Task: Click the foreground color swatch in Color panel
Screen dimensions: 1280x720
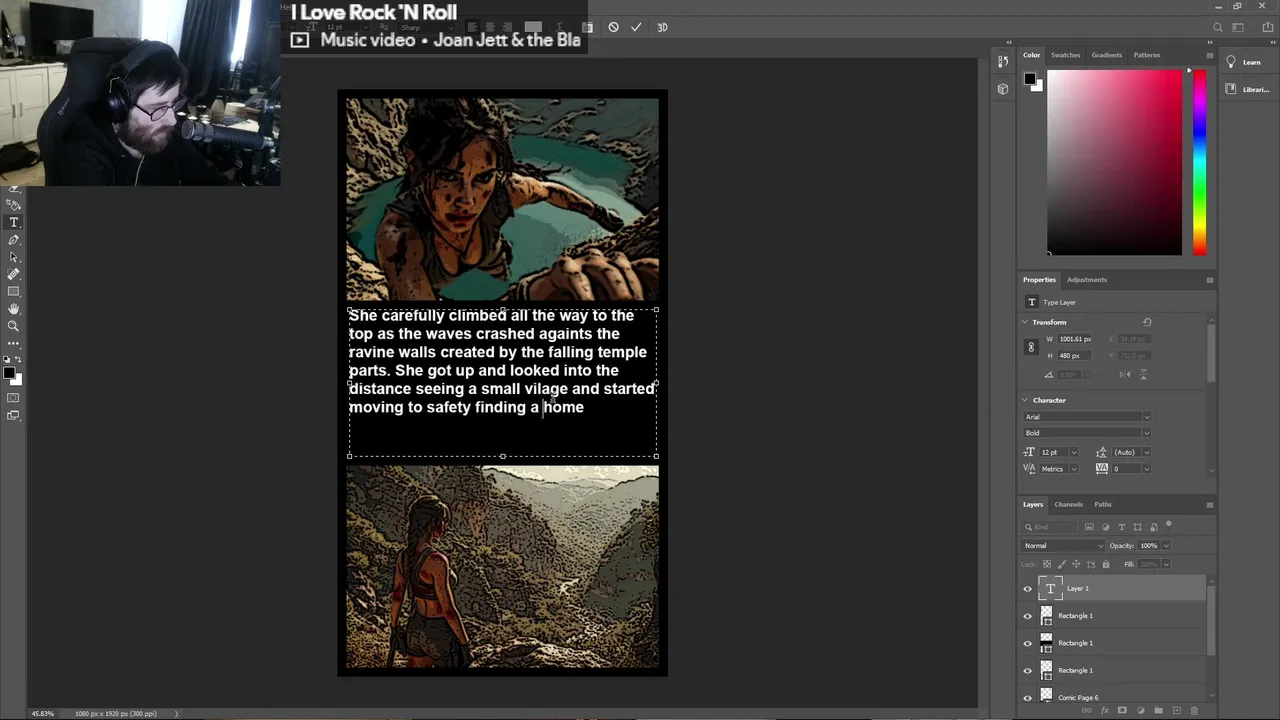Action: coord(1029,79)
